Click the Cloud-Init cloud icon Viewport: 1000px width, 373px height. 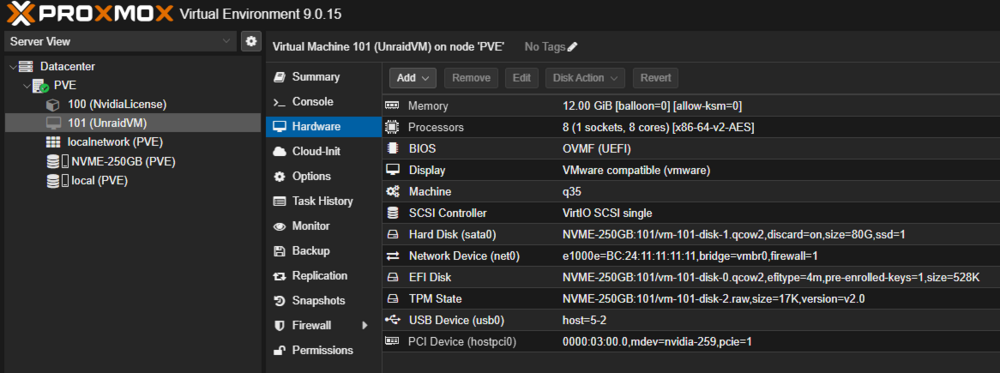(x=279, y=152)
